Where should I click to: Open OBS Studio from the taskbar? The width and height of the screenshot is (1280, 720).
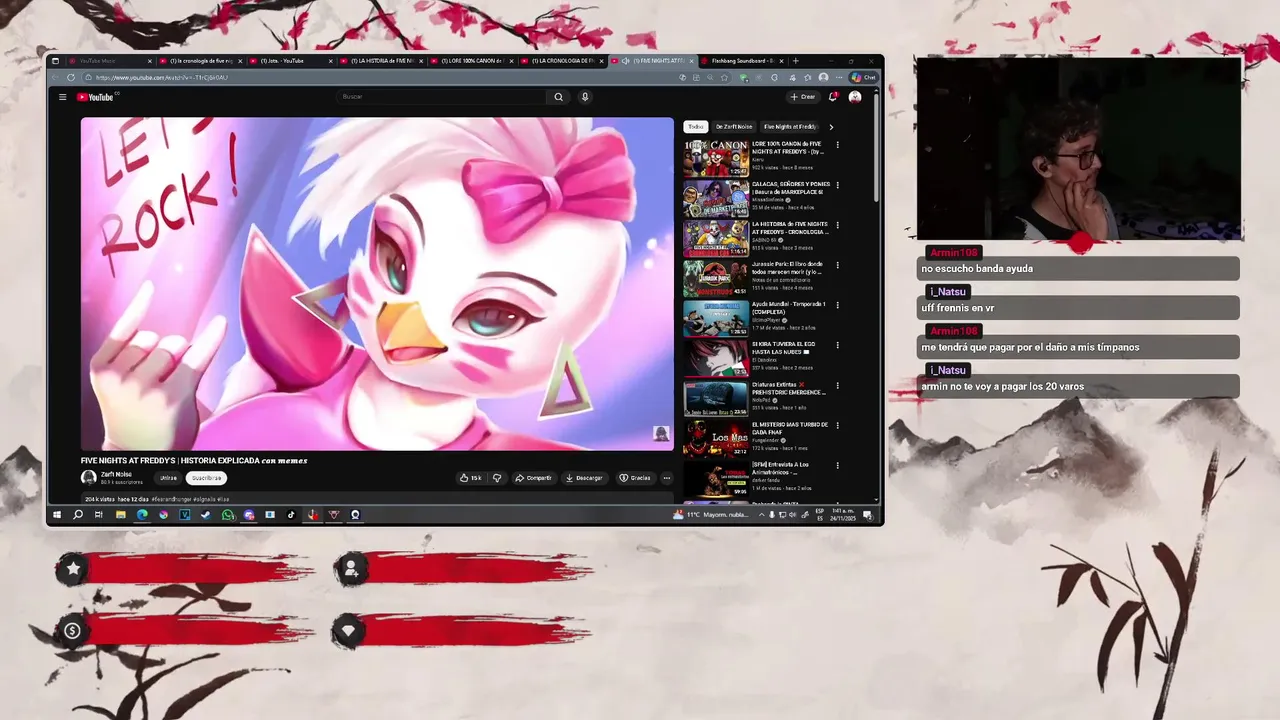coord(355,515)
